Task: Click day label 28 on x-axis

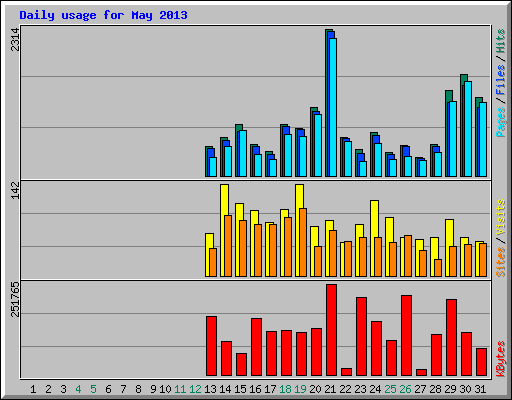Action: point(435,389)
